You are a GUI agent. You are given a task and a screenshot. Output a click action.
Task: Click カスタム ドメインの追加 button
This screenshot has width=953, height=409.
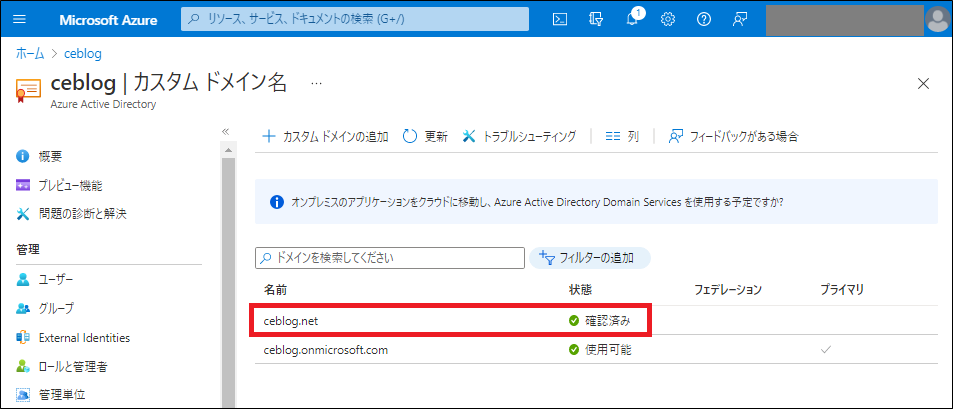[x=325, y=136]
